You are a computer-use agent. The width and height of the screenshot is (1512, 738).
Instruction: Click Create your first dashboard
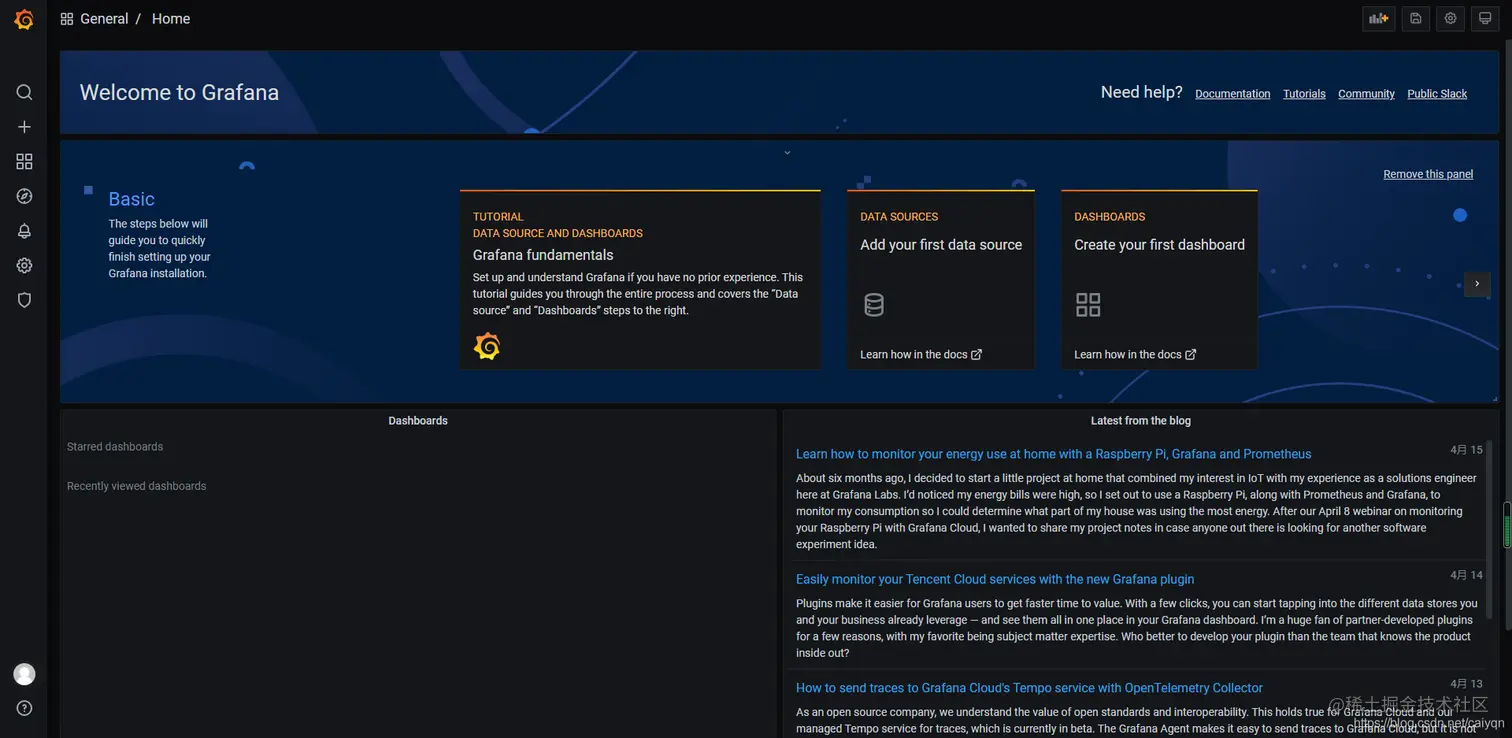1159,245
